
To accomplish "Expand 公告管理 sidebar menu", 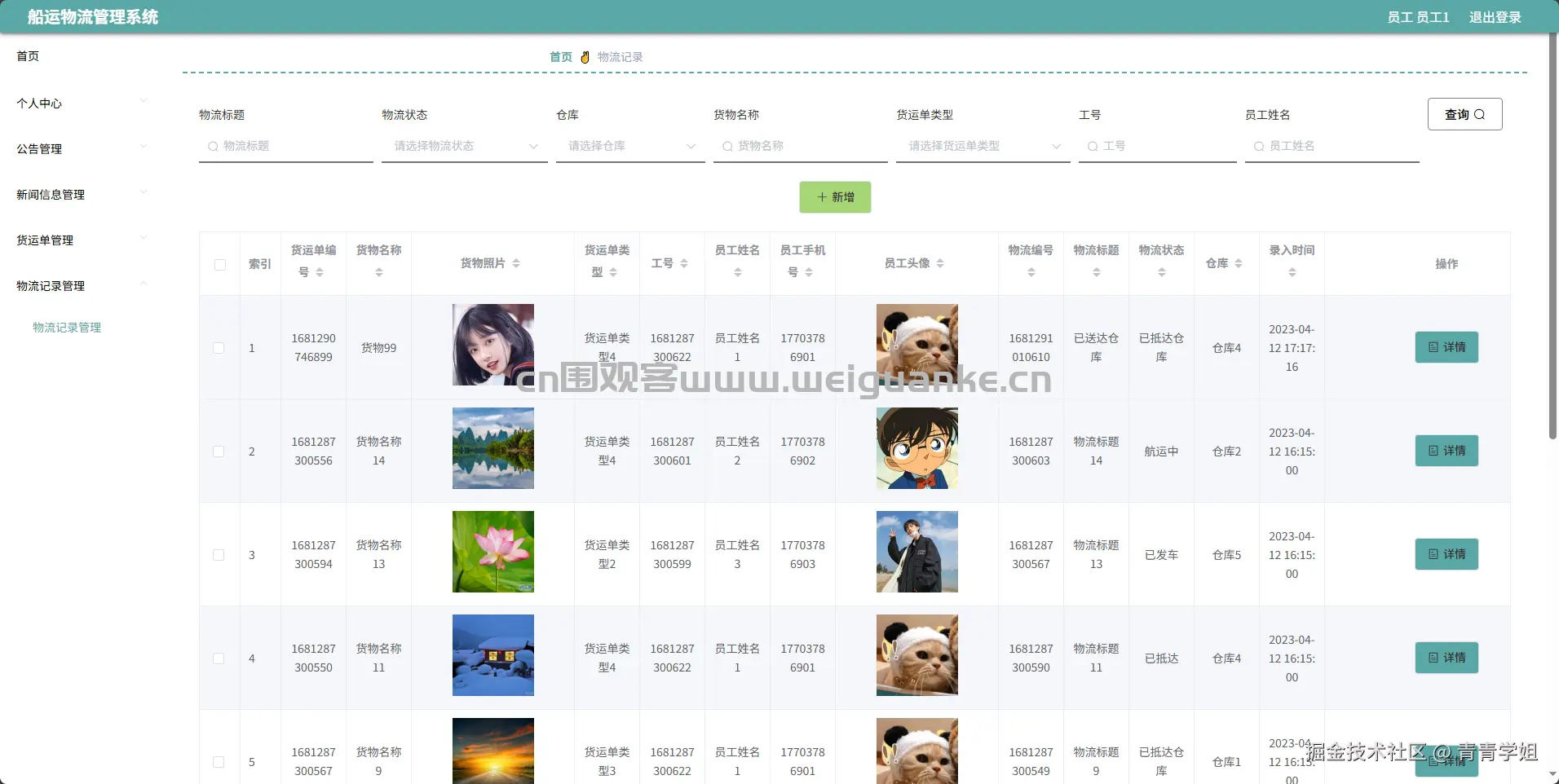I will pos(82,149).
